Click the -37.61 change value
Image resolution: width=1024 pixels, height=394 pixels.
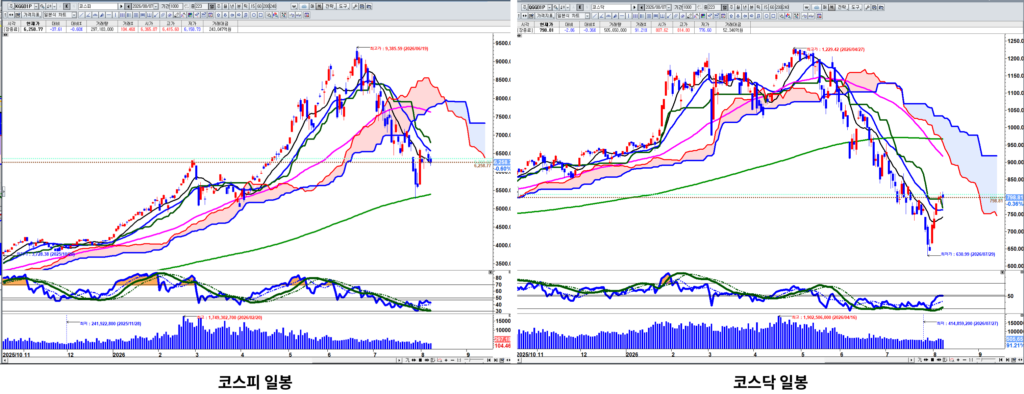point(56,29)
